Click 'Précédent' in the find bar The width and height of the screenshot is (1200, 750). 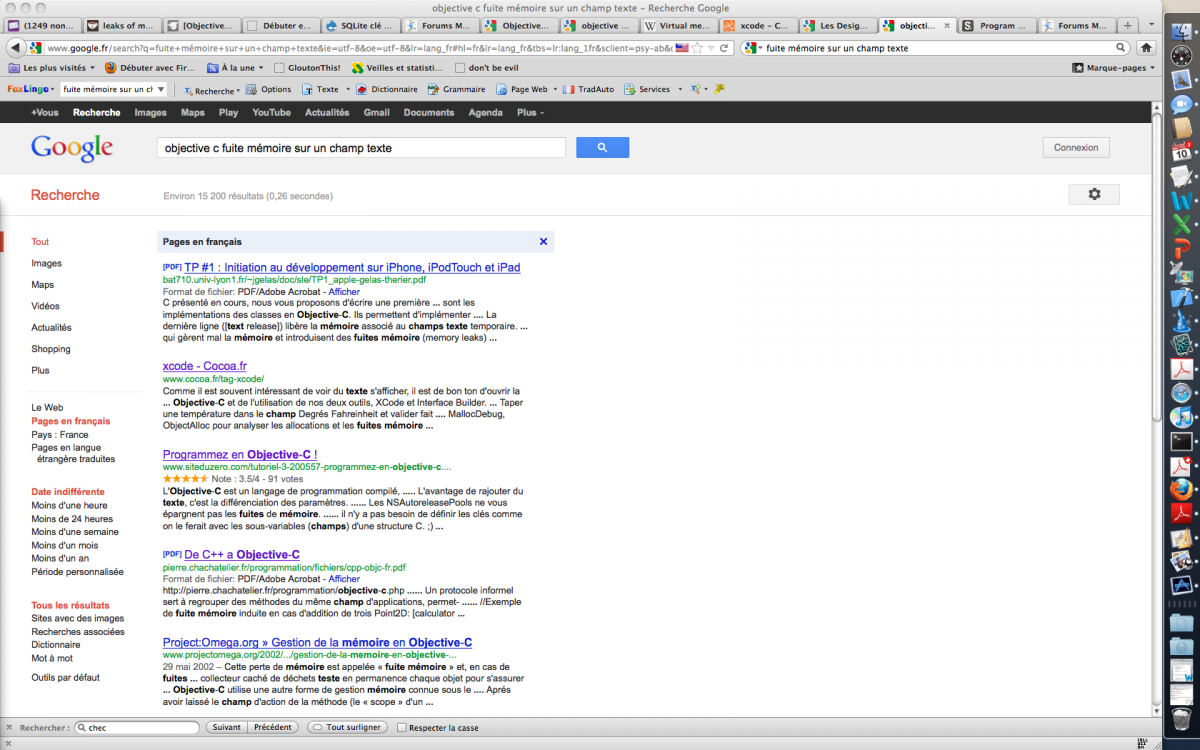272,727
